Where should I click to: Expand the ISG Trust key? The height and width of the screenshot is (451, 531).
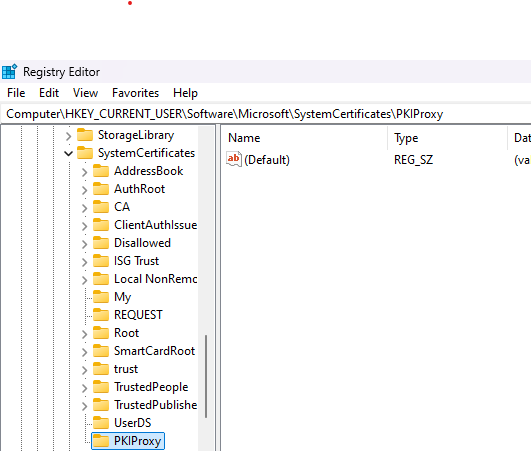point(84,262)
